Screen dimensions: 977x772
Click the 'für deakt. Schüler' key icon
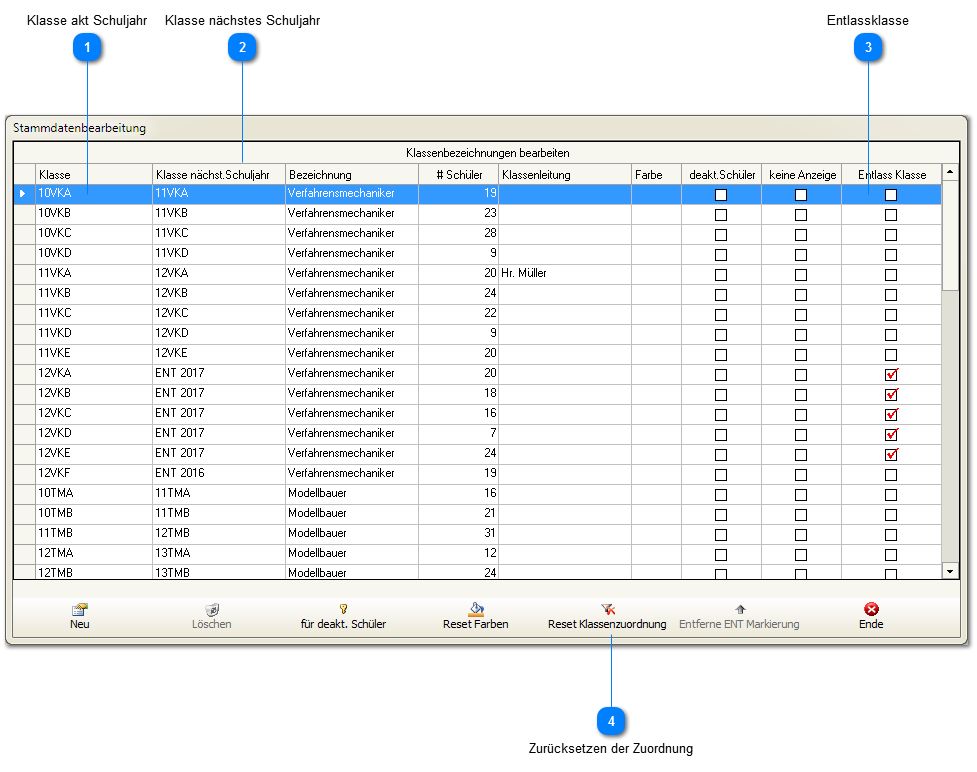pyautogui.click(x=343, y=608)
